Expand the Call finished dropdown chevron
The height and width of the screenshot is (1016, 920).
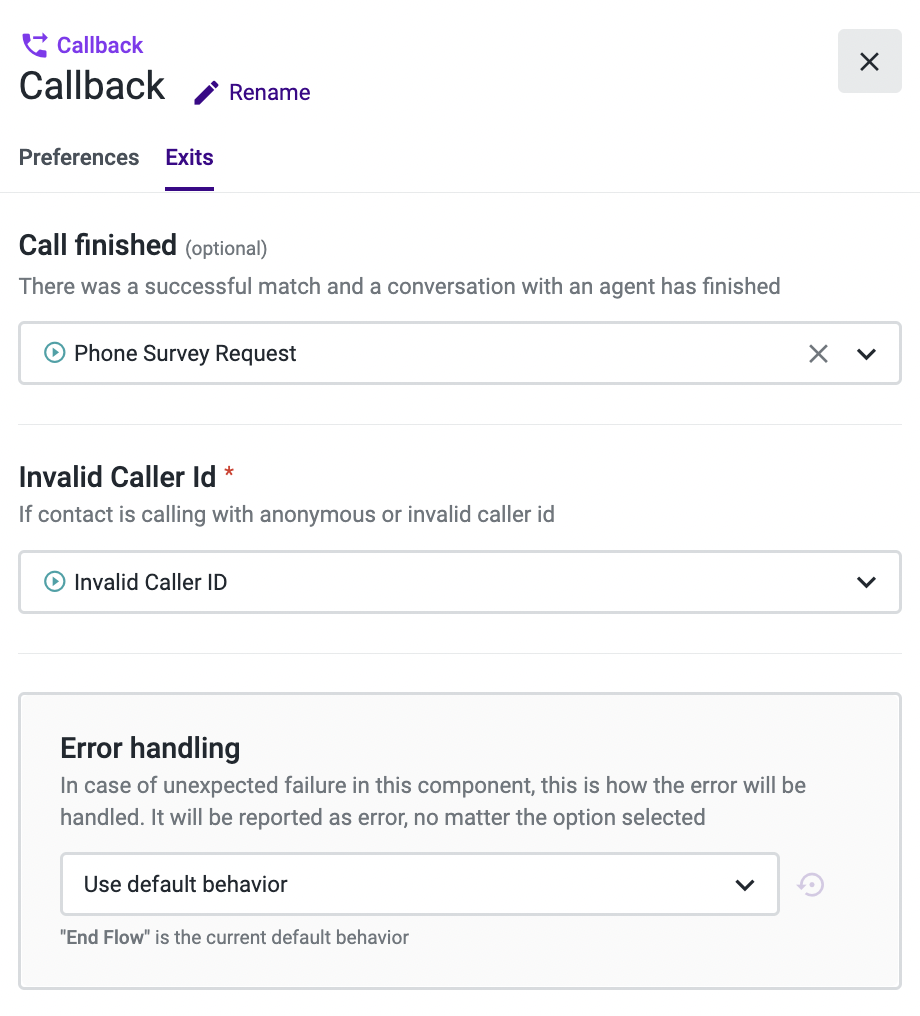point(866,353)
